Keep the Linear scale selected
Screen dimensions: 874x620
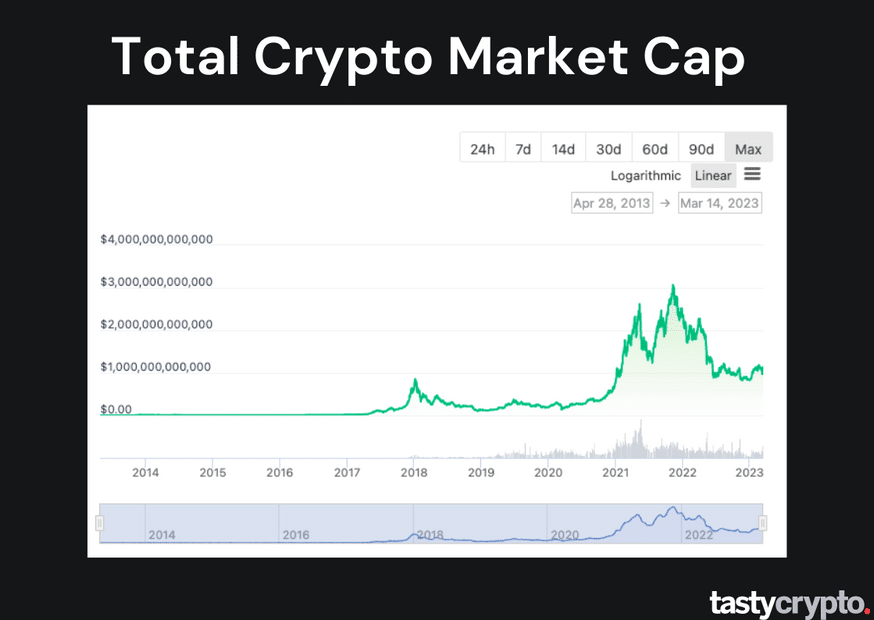[713, 175]
